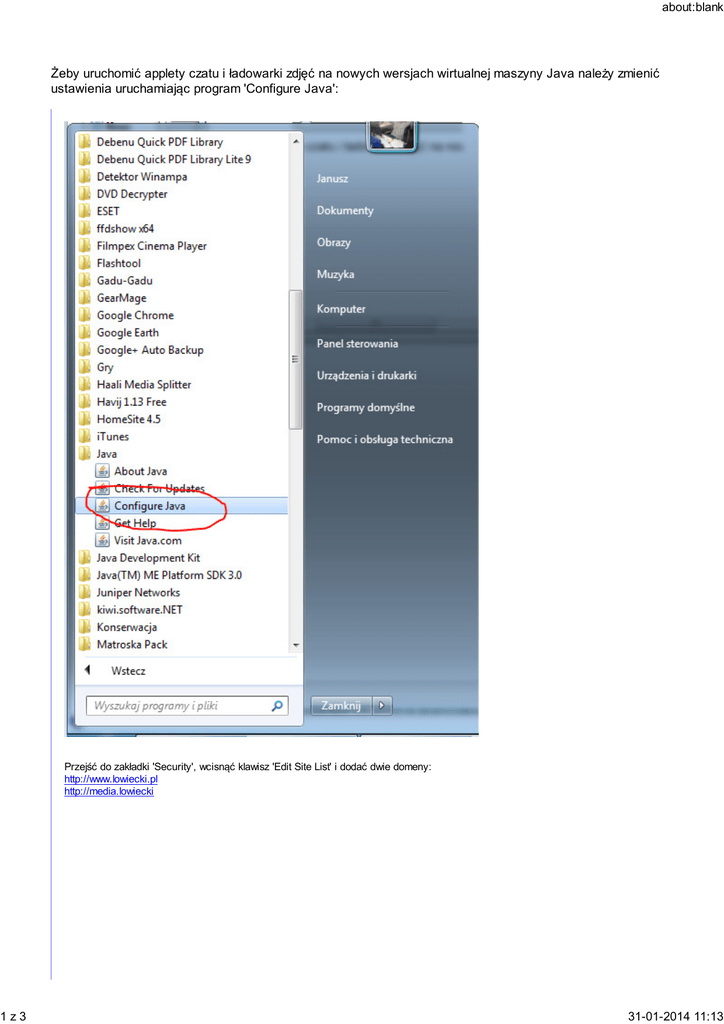This screenshot has width=724, height=1024.
Task: Open shutdown options arrow next to Zamknij
Action: 383,706
